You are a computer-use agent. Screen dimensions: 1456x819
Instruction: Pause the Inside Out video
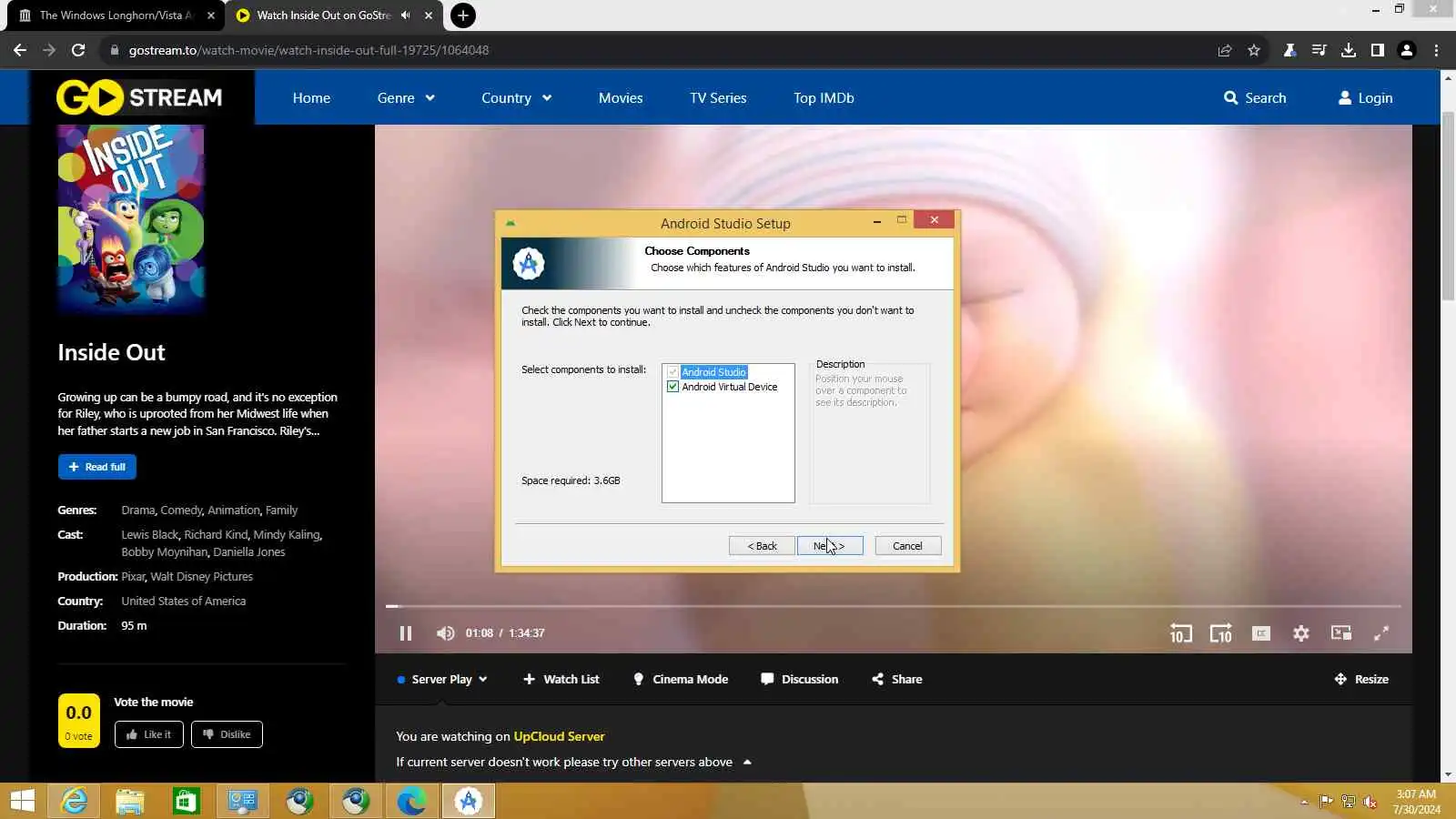(x=406, y=633)
